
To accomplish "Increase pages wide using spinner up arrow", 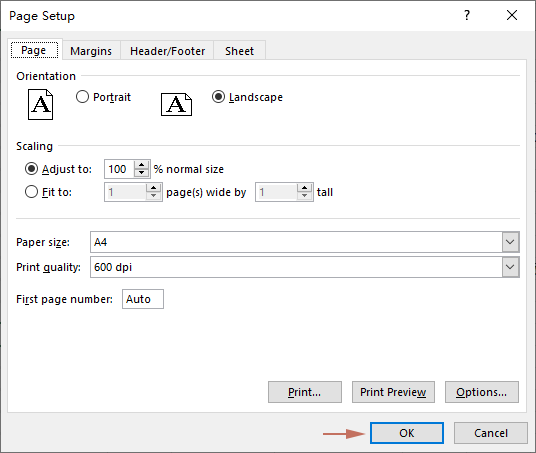I will point(154,188).
